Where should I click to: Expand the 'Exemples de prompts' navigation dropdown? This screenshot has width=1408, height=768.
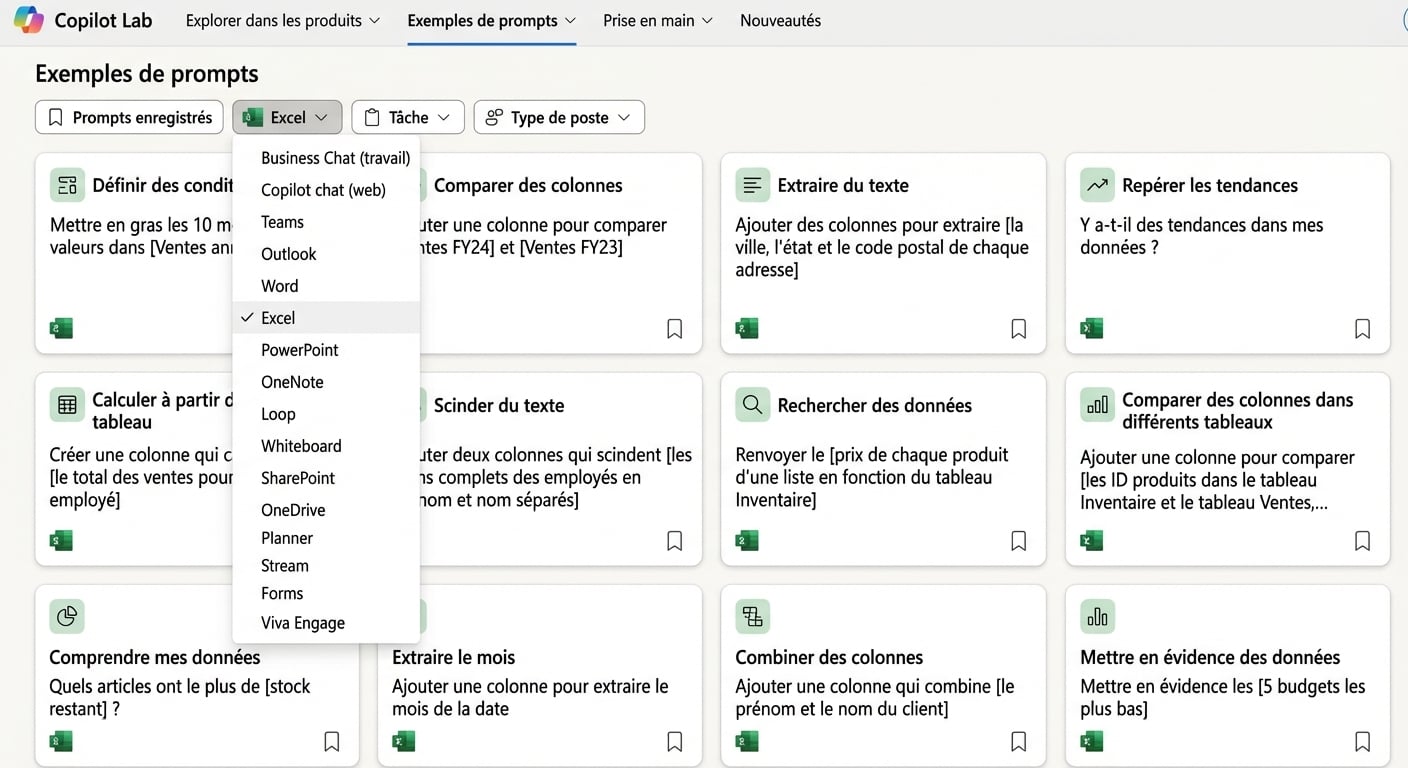click(491, 20)
